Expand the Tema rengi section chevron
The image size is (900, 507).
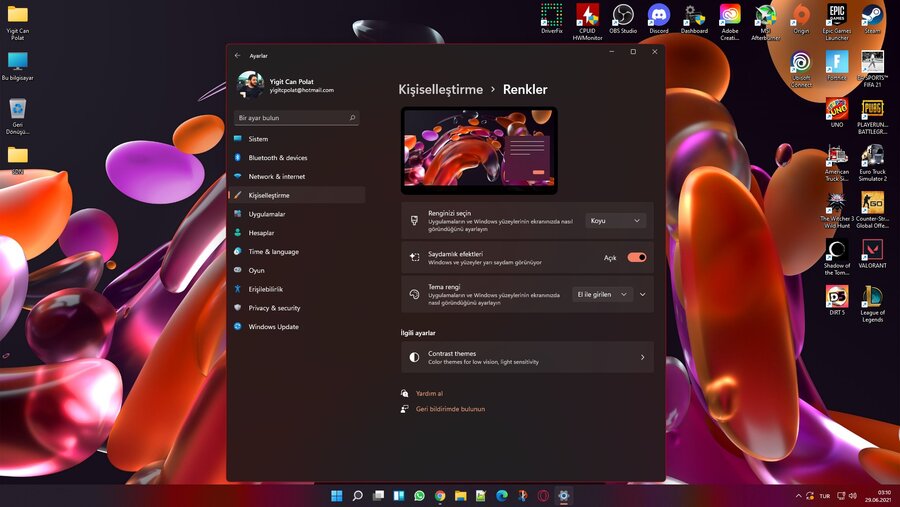coord(643,294)
